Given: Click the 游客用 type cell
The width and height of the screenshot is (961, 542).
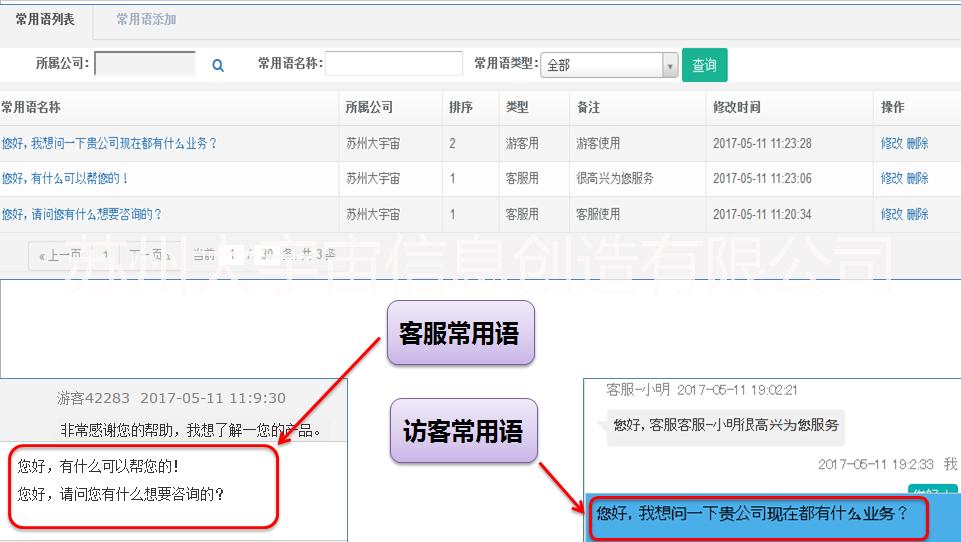Looking at the screenshot, I should (522, 143).
